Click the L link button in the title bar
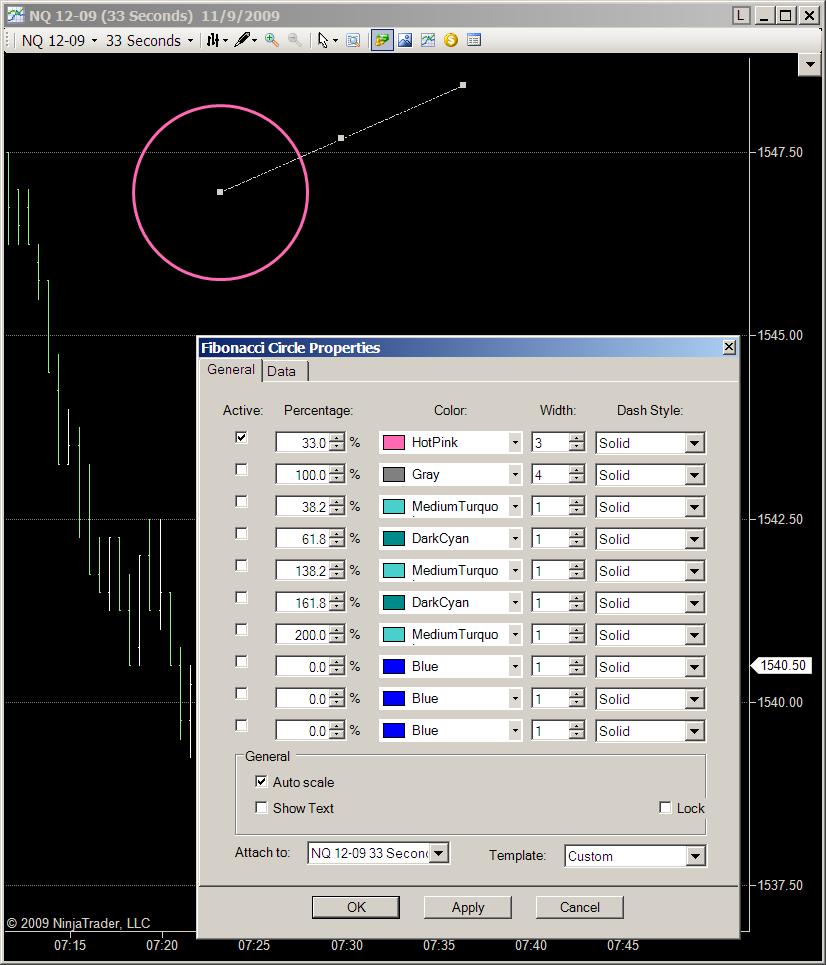The width and height of the screenshot is (826, 965). (x=740, y=15)
